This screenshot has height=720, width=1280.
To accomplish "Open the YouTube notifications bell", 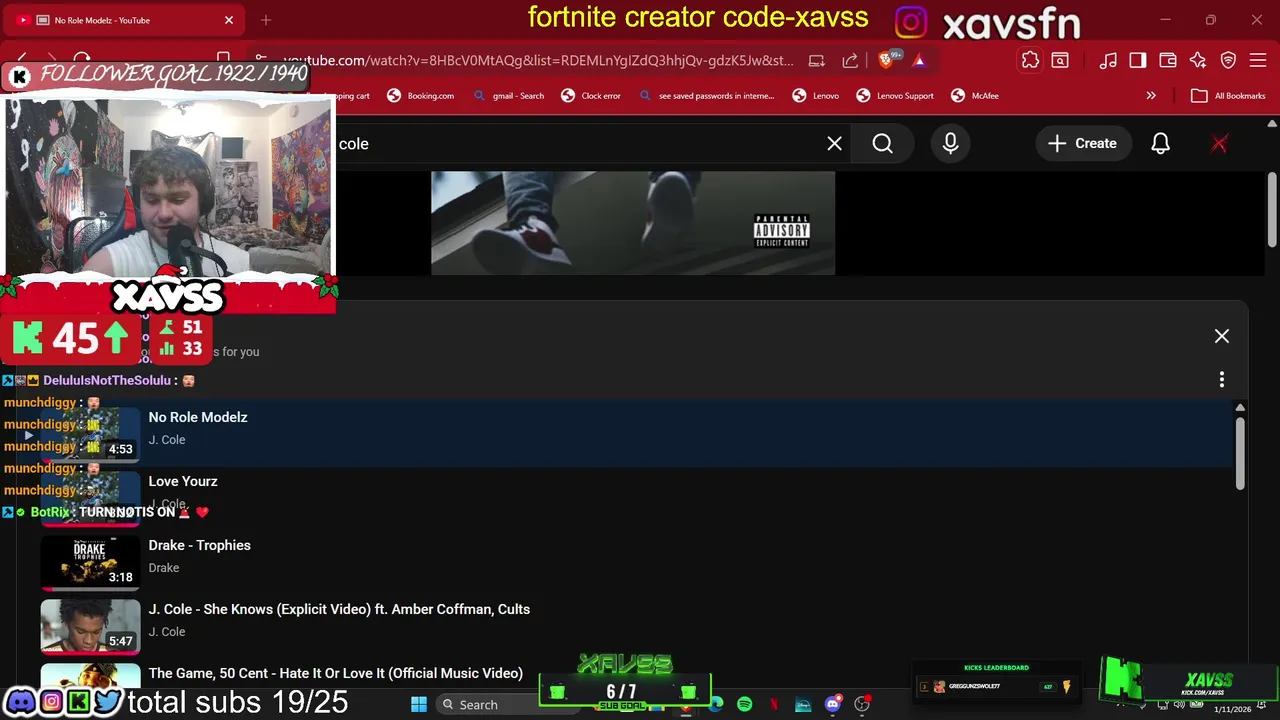I will (1160, 143).
